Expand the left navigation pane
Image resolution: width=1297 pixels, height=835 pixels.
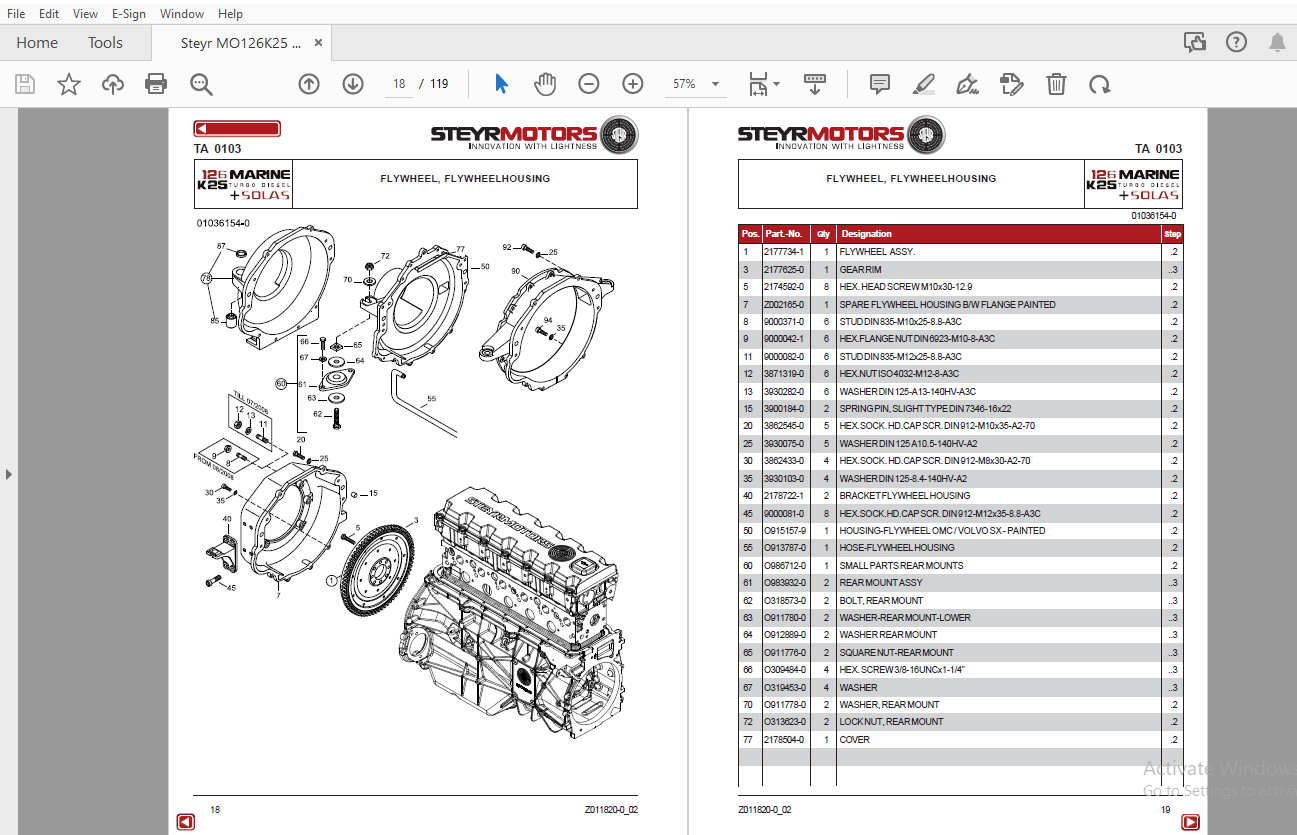(9, 474)
